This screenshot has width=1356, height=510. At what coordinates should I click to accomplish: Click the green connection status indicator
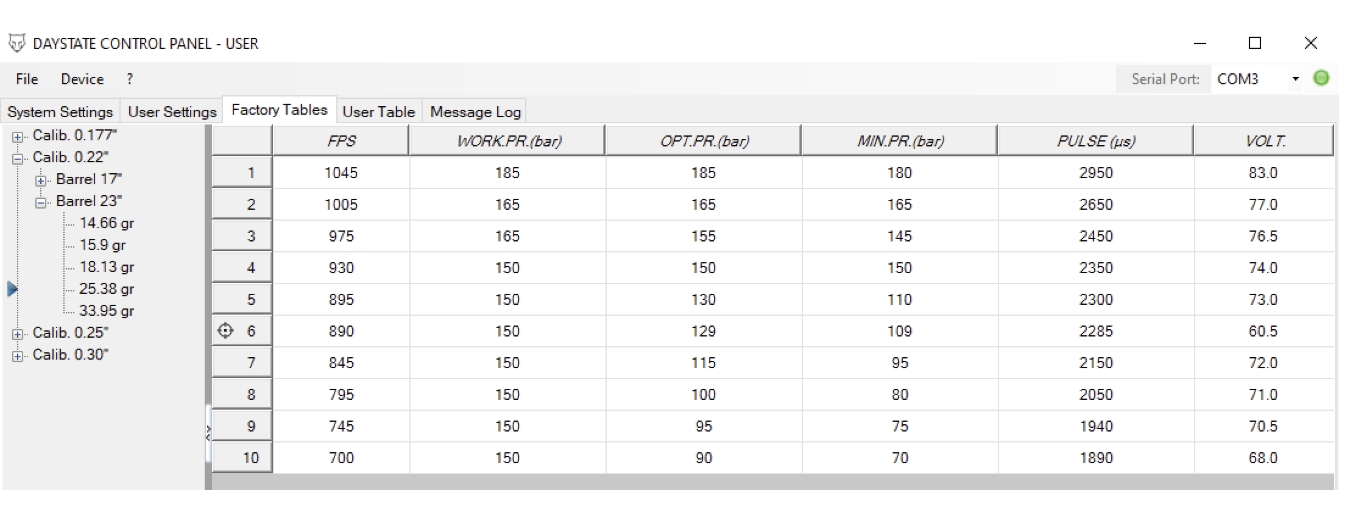1323,78
